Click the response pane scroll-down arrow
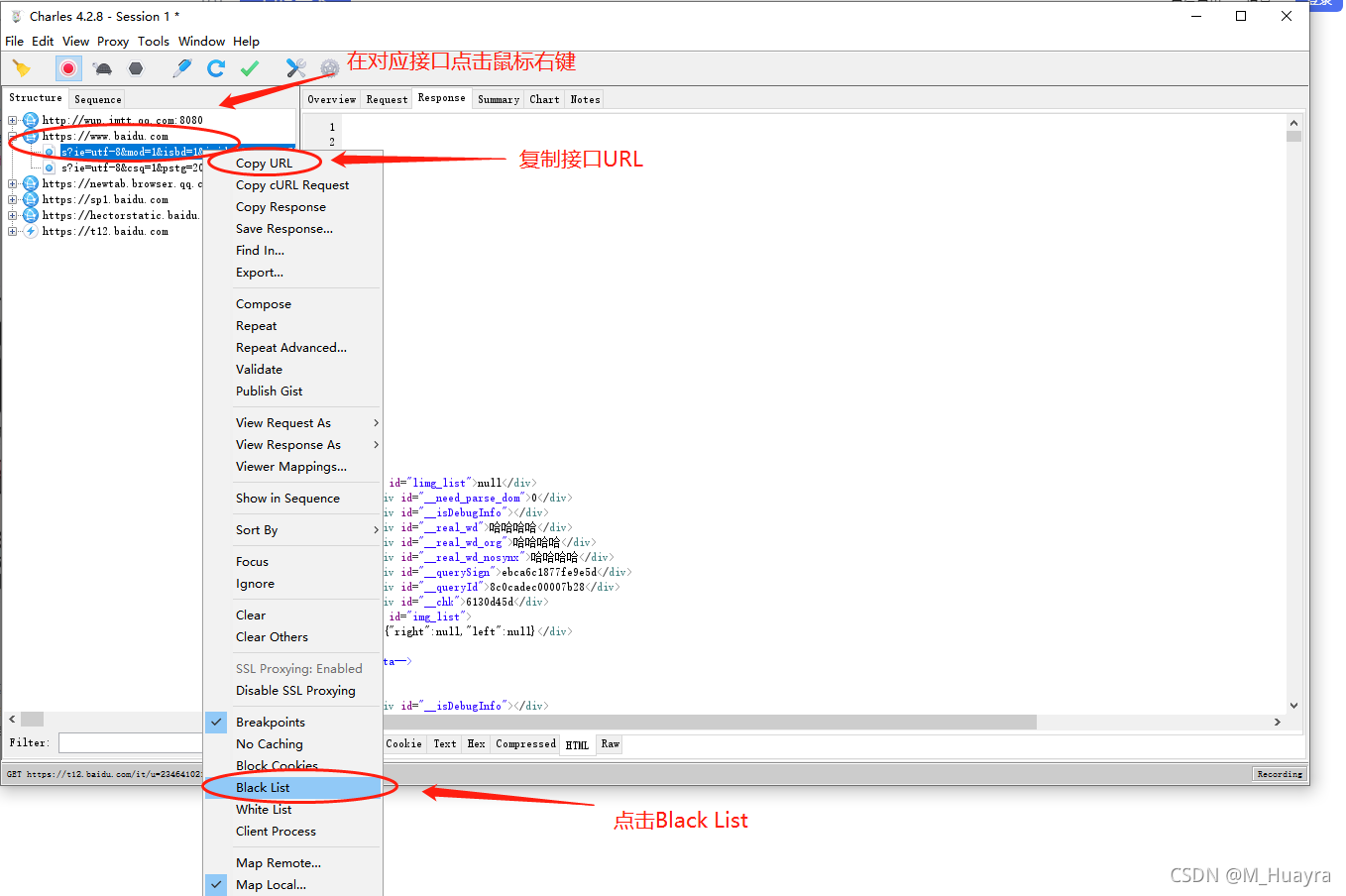 coord(1293,706)
